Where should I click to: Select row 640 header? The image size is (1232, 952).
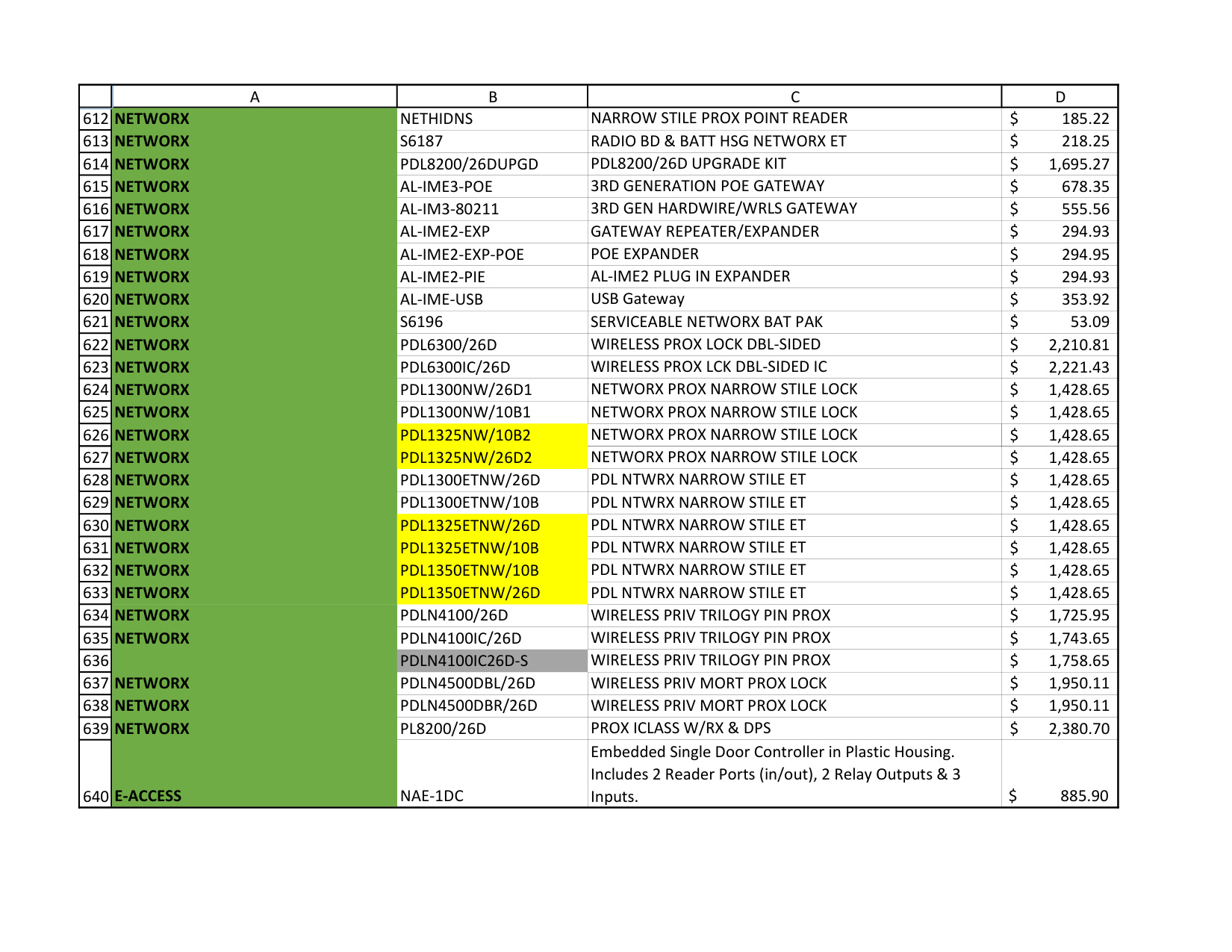pyautogui.click(x=96, y=774)
